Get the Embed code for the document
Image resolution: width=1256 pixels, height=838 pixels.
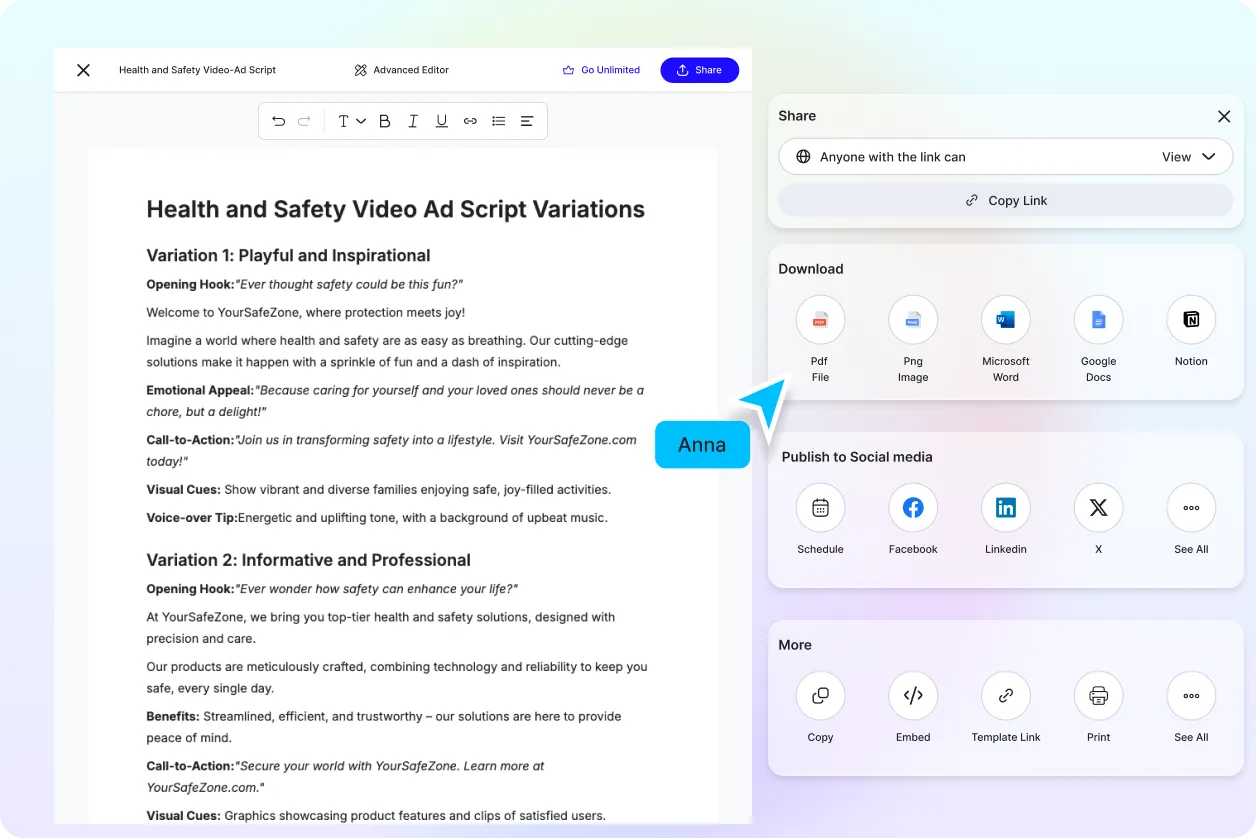(x=913, y=695)
